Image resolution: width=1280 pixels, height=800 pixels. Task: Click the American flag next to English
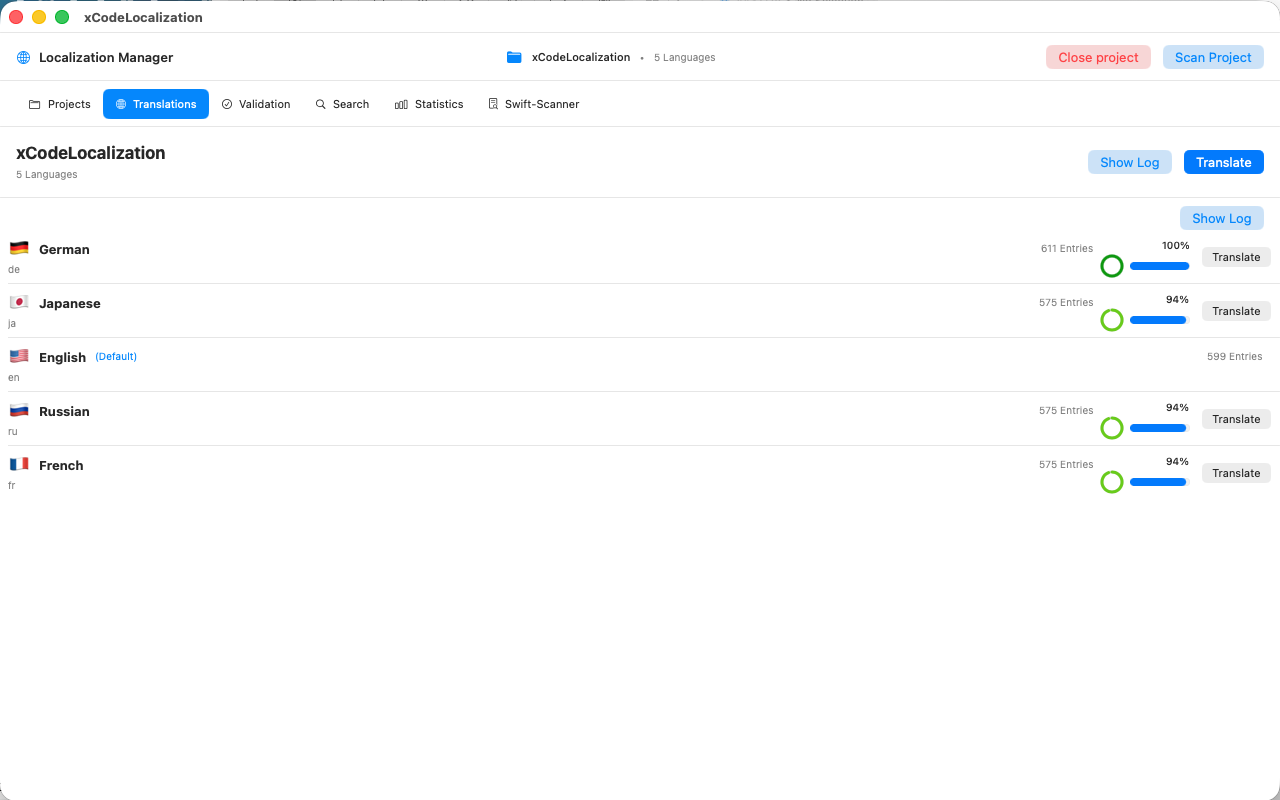pyautogui.click(x=19, y=355)
